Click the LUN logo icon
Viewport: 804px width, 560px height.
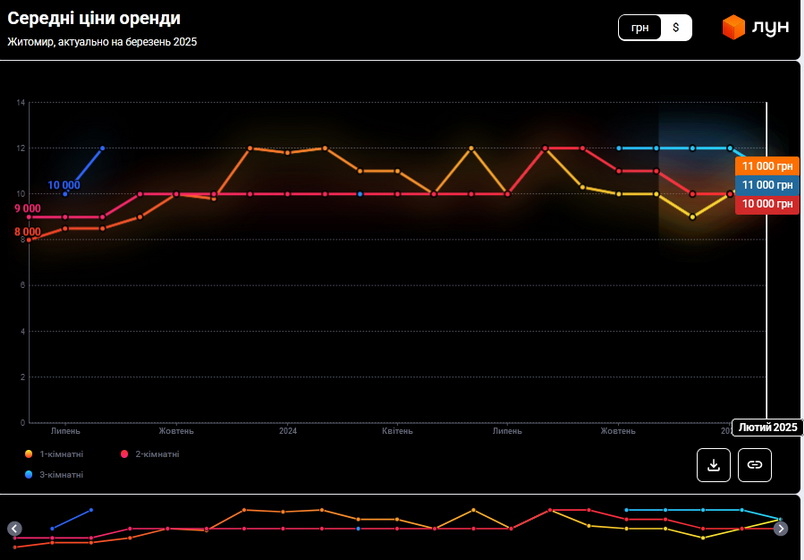[x=734, y=28]
